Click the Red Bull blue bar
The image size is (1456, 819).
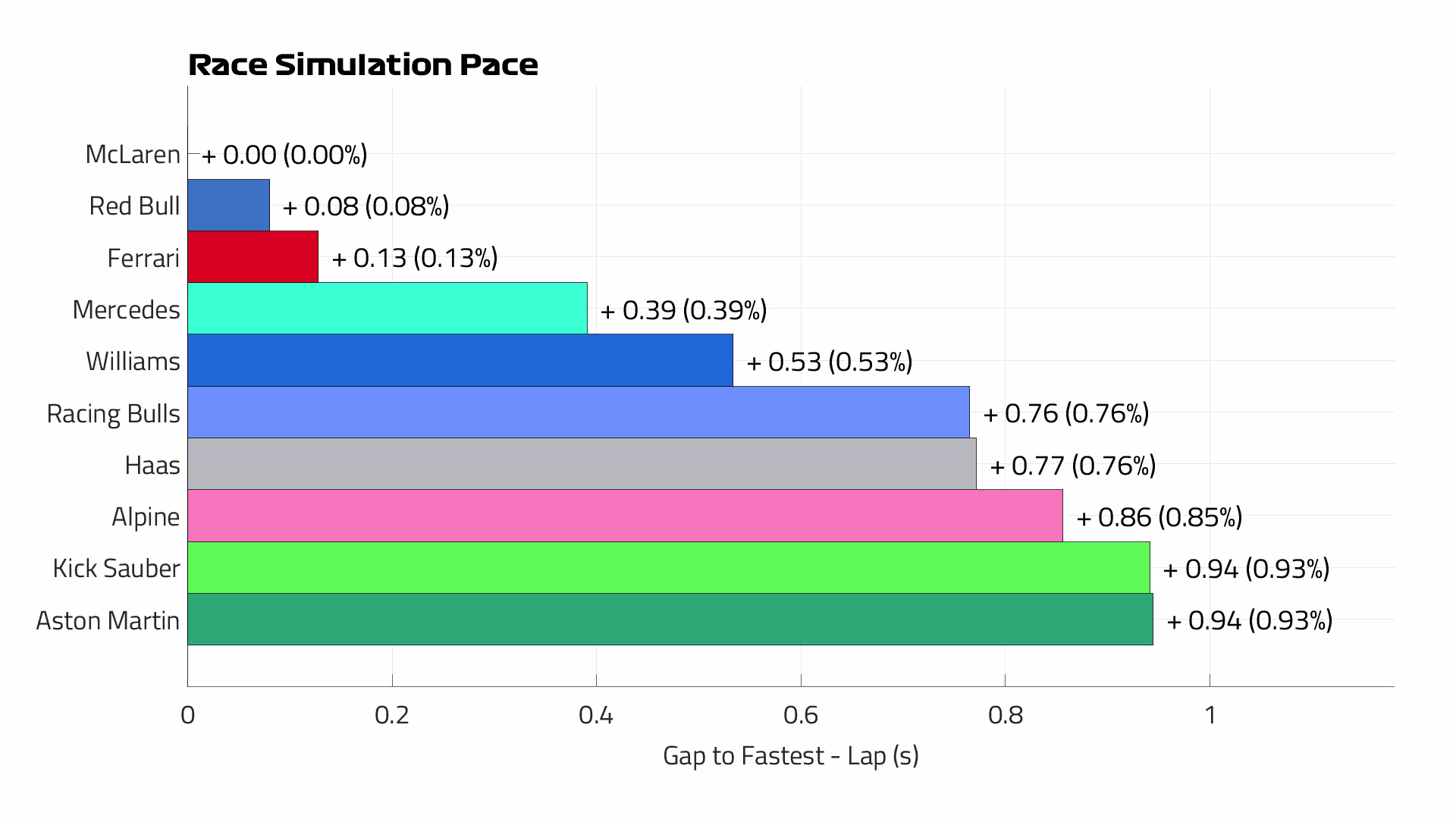[228, 205]
